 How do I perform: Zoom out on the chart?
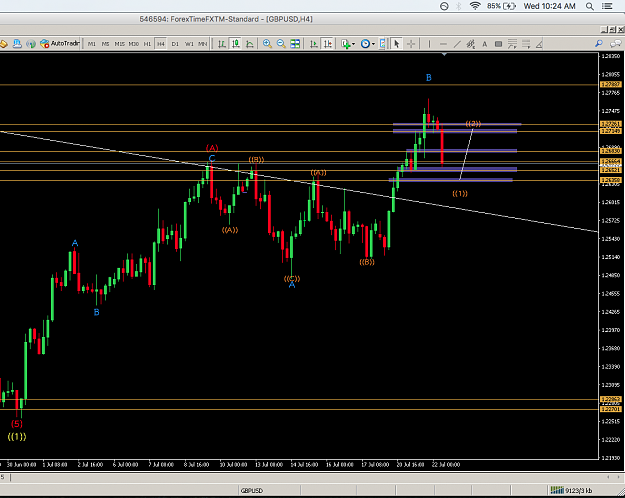click(281, 44)
